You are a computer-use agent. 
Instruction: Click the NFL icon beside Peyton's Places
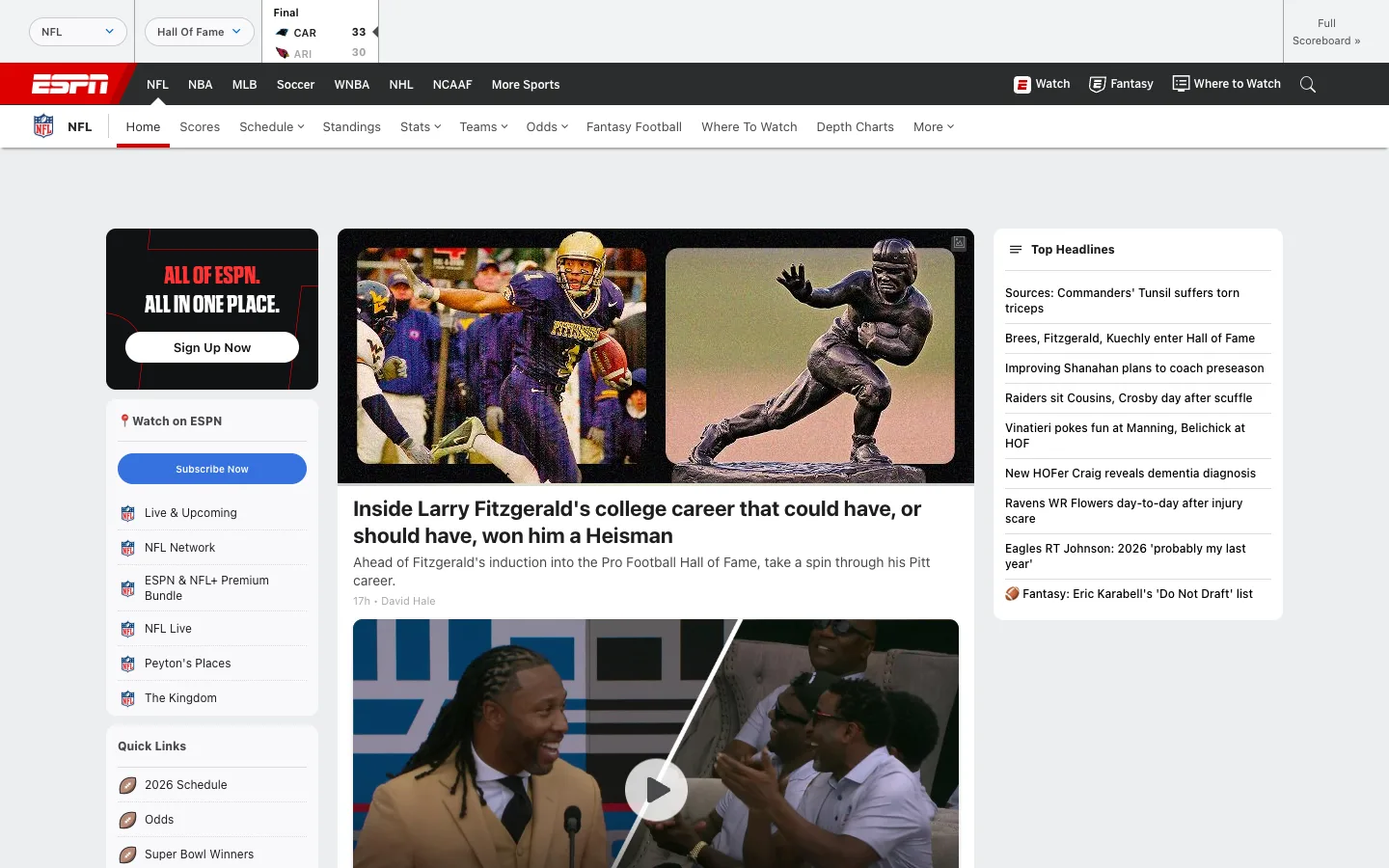coord(127,664)
